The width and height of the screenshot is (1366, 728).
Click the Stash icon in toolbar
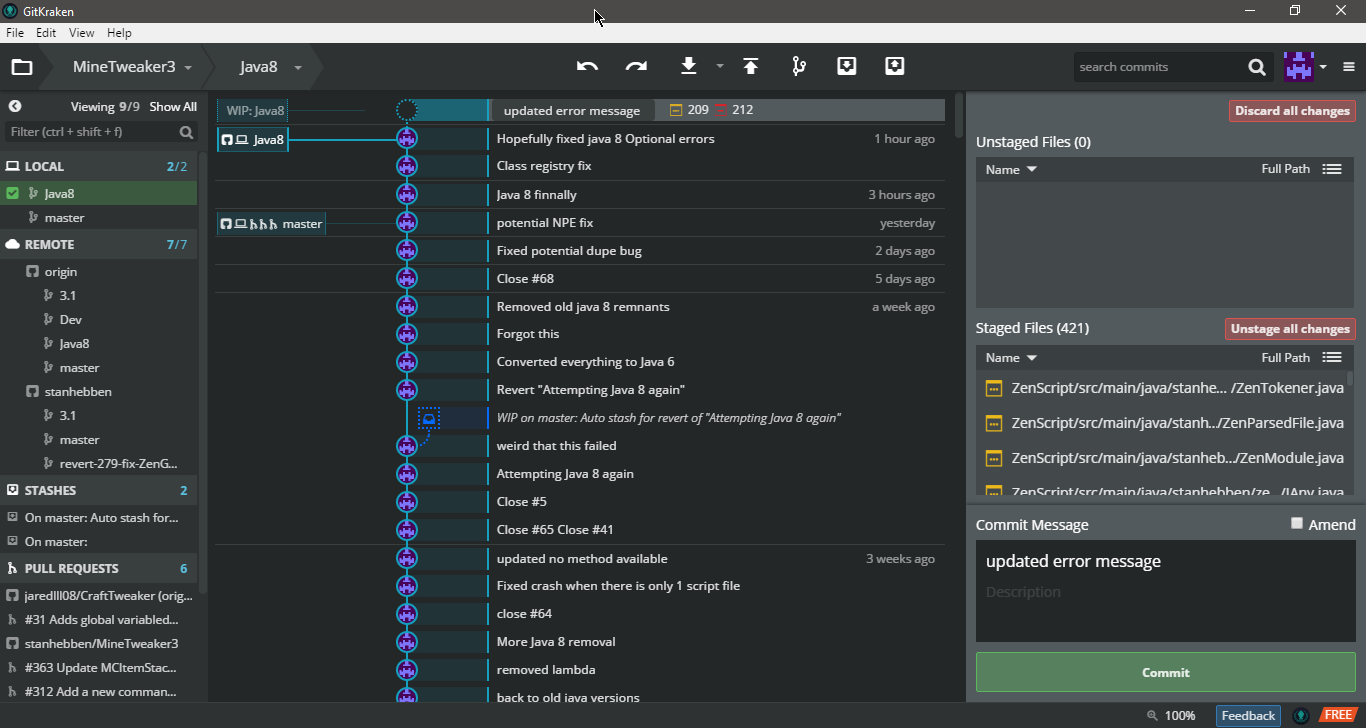846,67
